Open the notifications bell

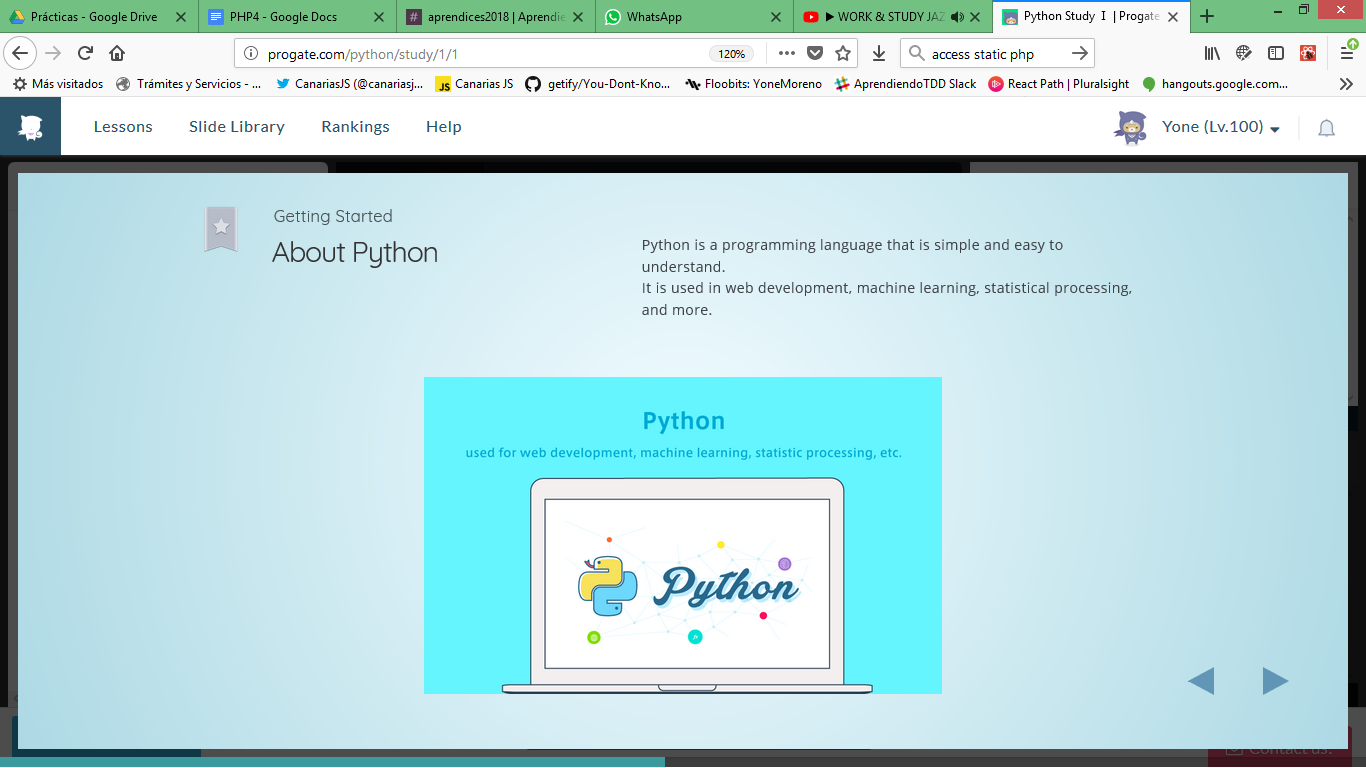[1326, 128]
